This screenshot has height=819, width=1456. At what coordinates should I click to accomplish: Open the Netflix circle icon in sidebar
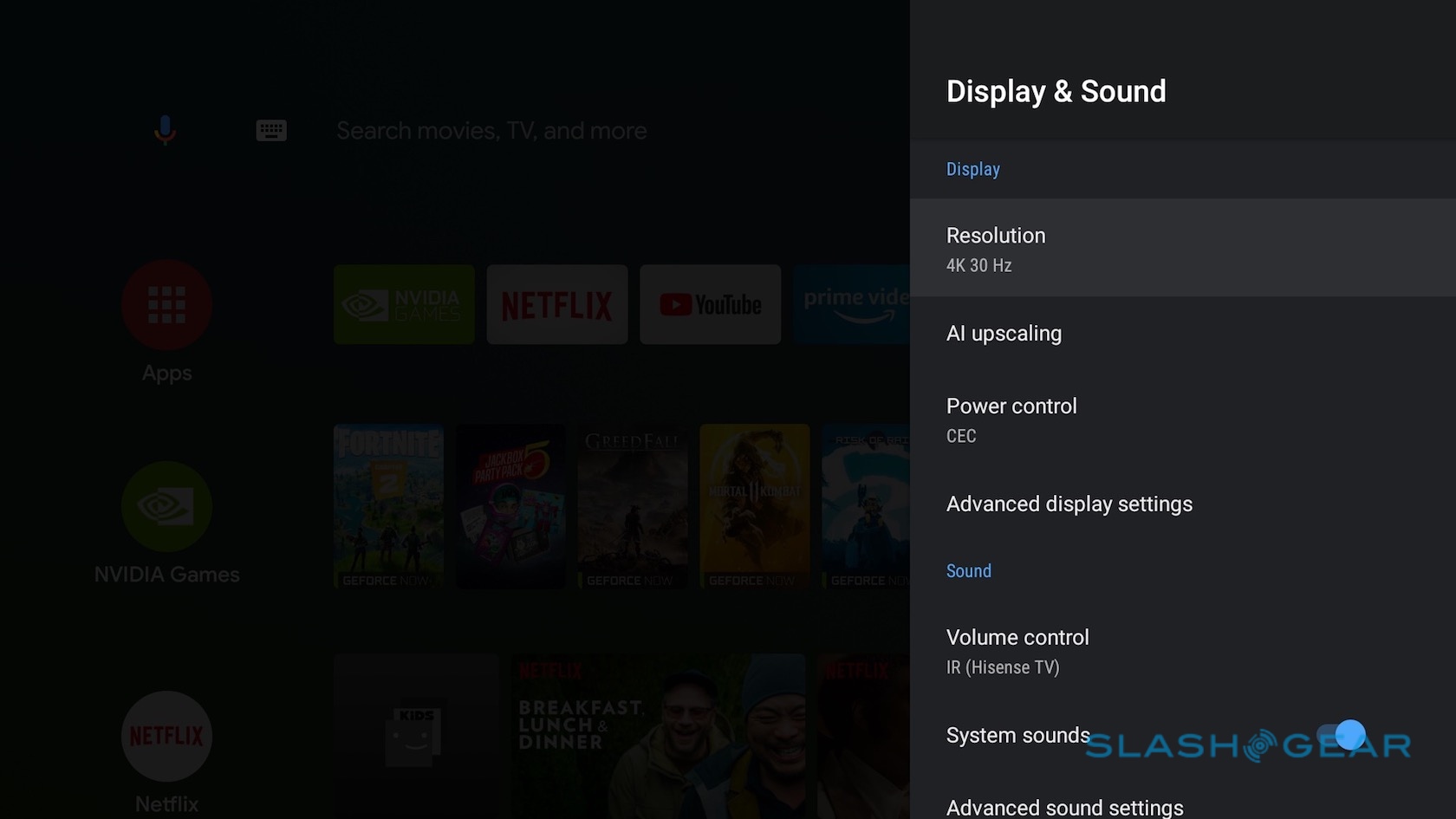(x=166, y=736)
